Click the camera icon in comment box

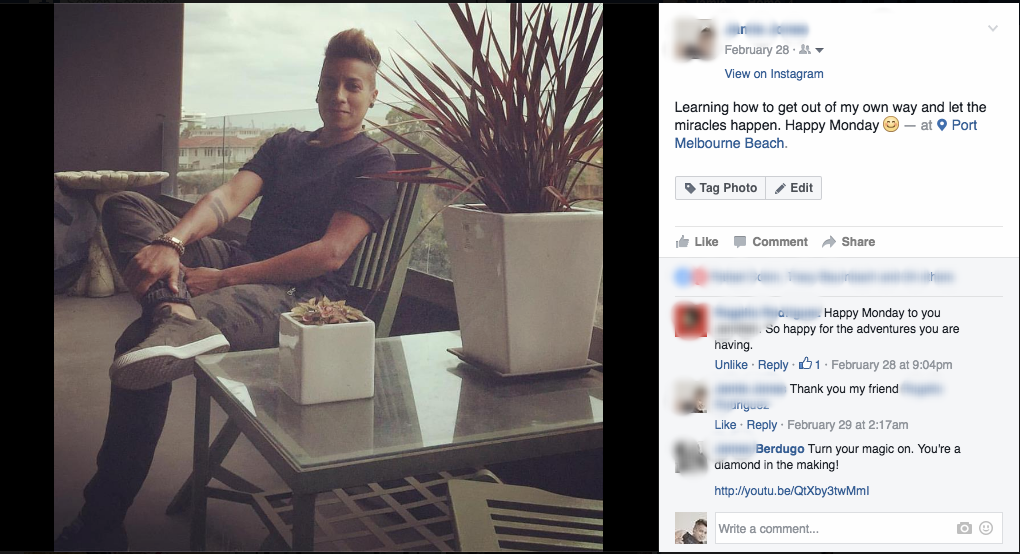click(964, 528)
